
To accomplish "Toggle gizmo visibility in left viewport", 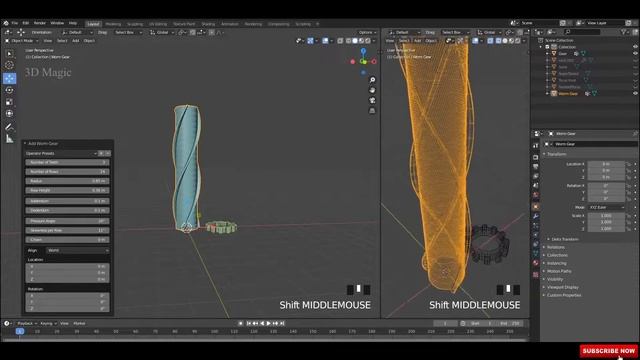I will [x=311, y=41].
